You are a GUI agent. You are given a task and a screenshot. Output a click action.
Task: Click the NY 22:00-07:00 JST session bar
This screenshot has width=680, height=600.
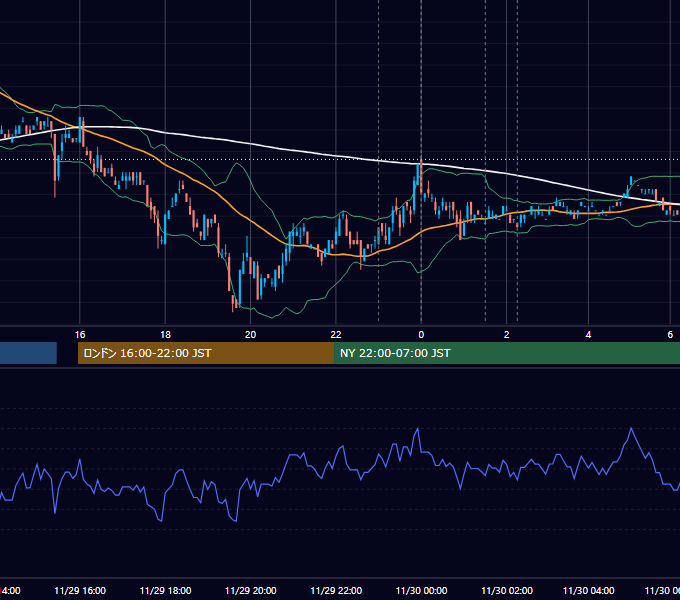[507, 353]
